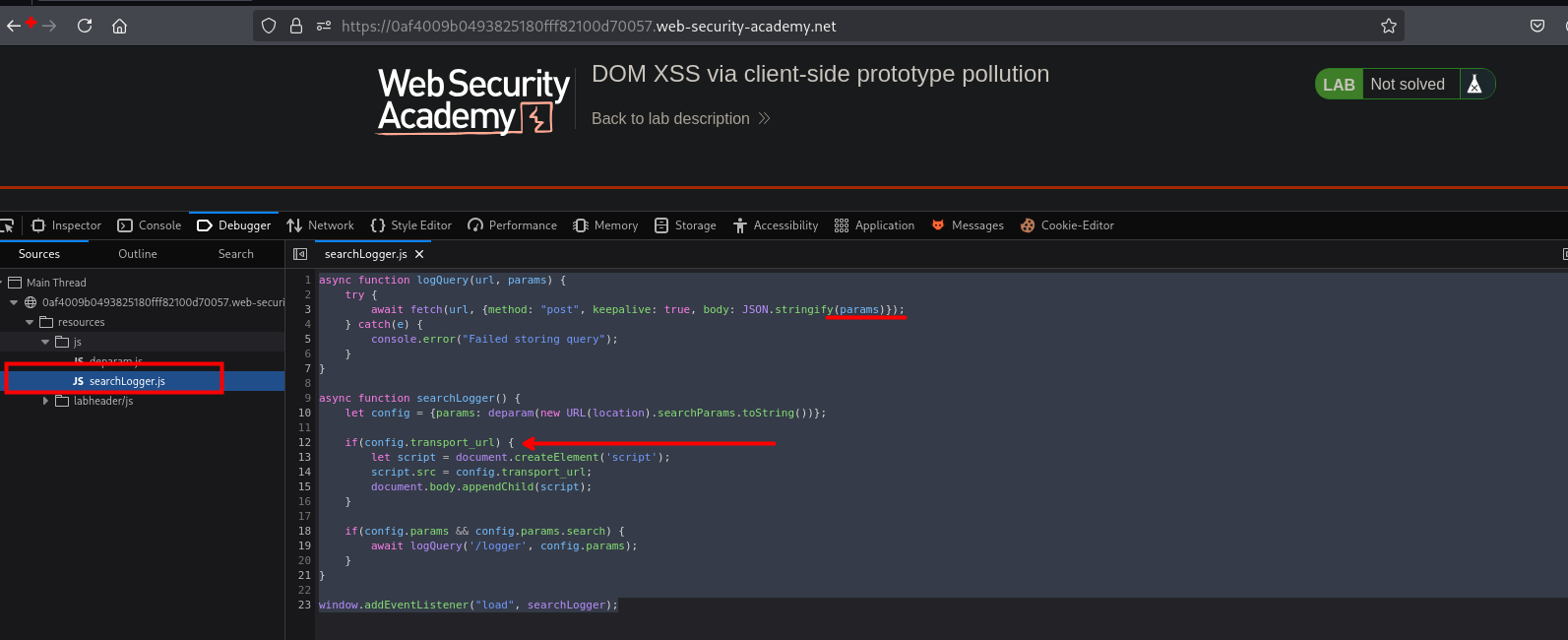Select searchLogger.js in the source tree

point(126,381)
